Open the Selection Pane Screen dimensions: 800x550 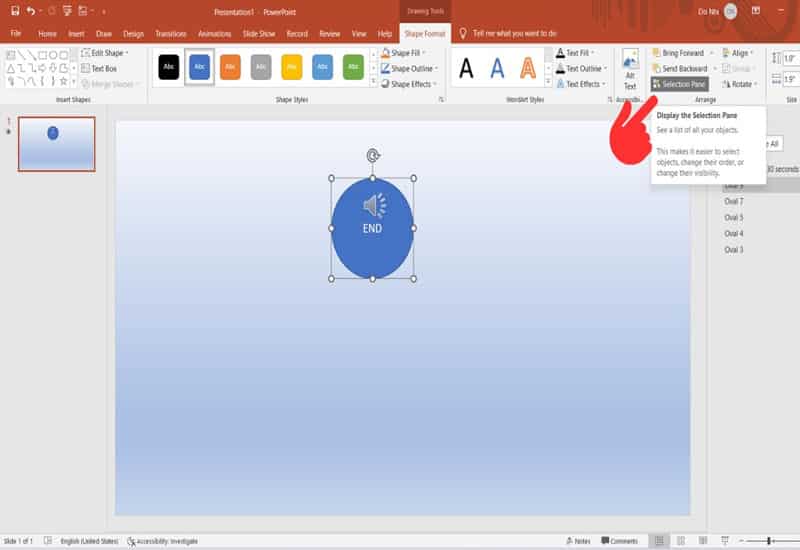tap(678, 84)
